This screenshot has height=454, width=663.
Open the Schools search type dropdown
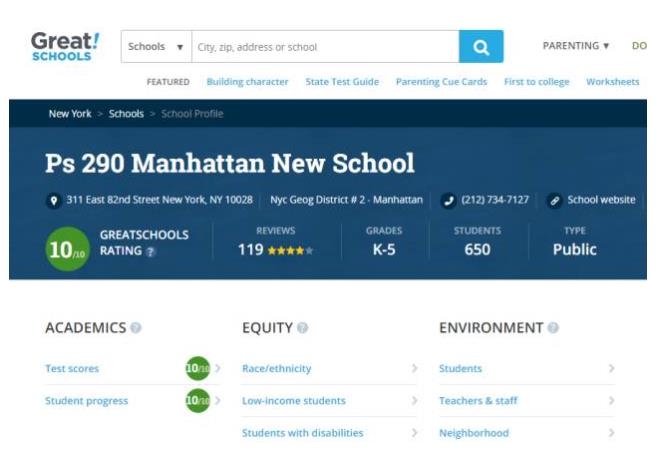[x=156, y=46]
